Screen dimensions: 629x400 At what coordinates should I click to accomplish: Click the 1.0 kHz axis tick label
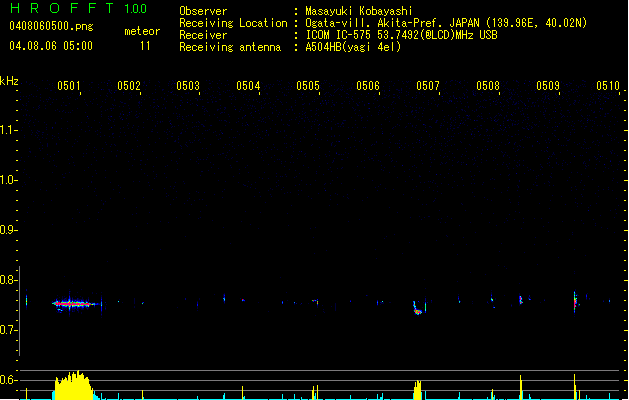(x=8, y=180)
